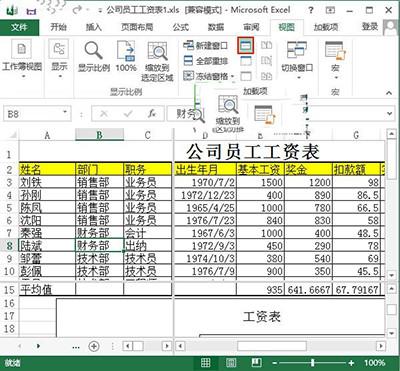This screenshot has height=371, width=400.
Task: Click the zoom slider handle
Action: (x=312, y=363)
